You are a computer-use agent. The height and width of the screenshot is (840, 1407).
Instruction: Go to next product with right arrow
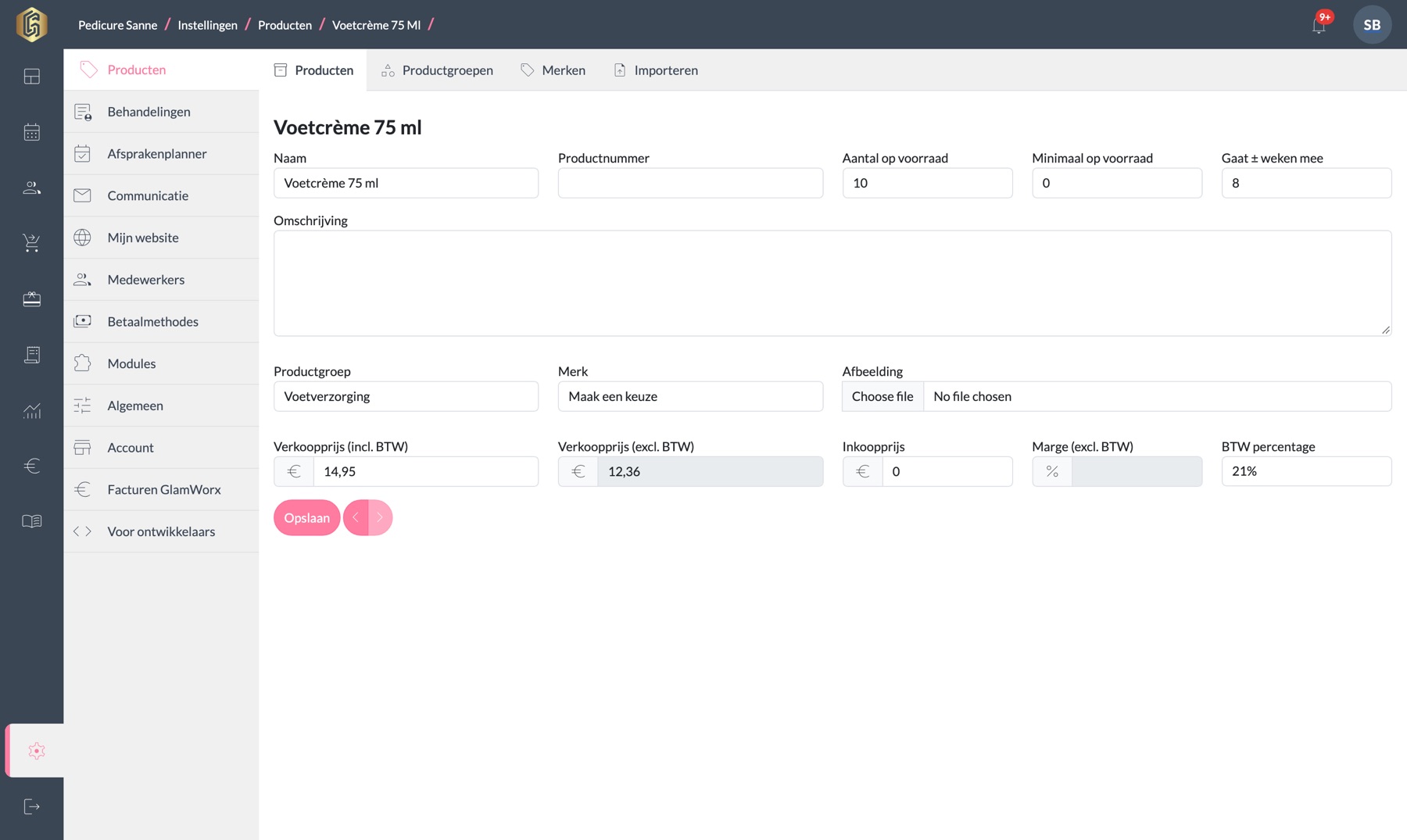coord(380,517)
